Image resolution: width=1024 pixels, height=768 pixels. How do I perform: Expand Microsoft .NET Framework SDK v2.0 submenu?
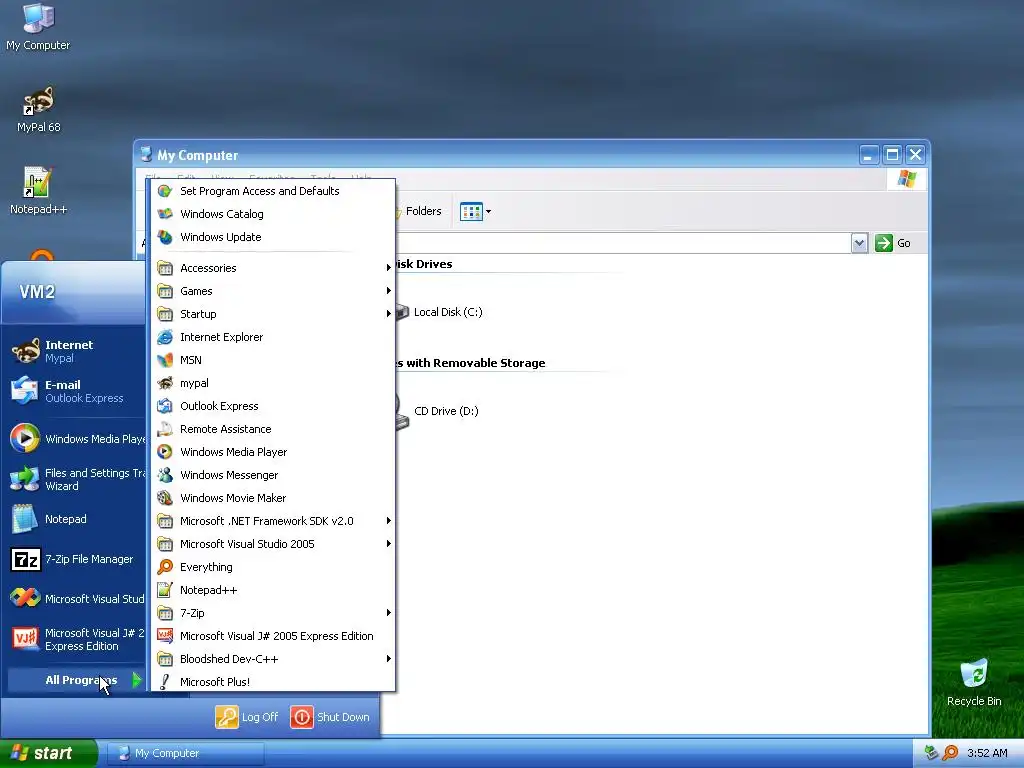tap(273, 521)
